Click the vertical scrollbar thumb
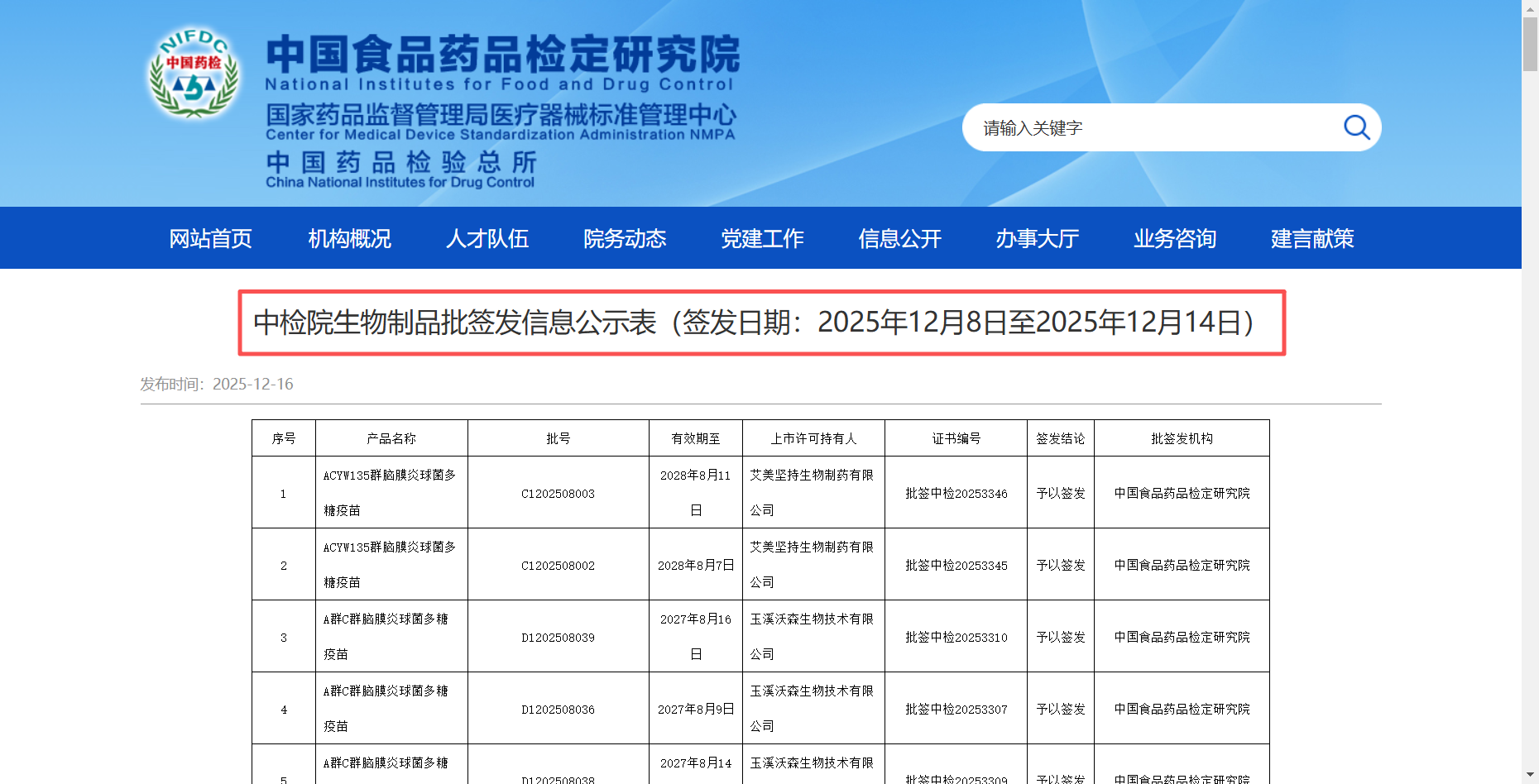The image size is (1539, 784). coord(1530,43)
